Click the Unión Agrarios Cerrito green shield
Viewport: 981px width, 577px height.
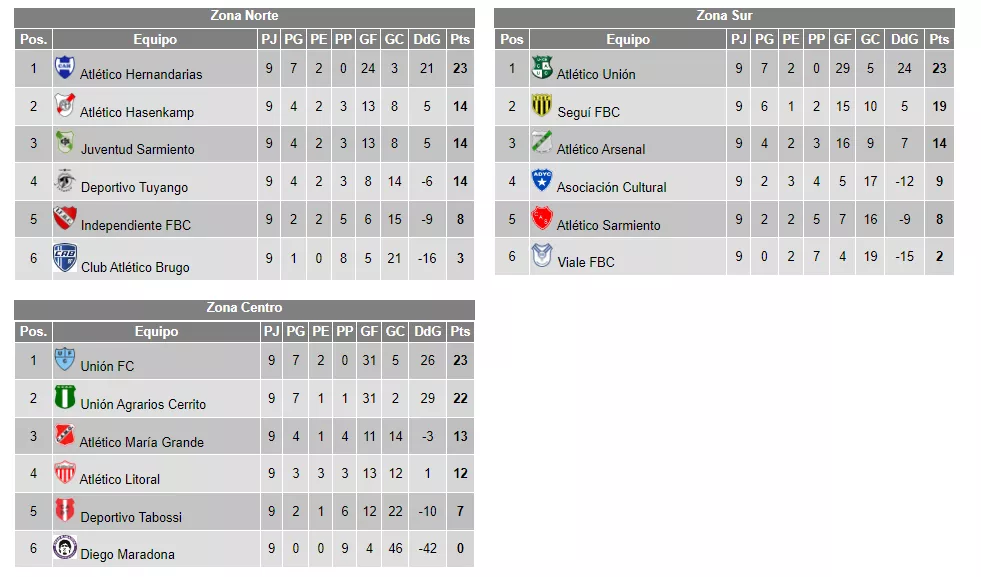(64, 398)
